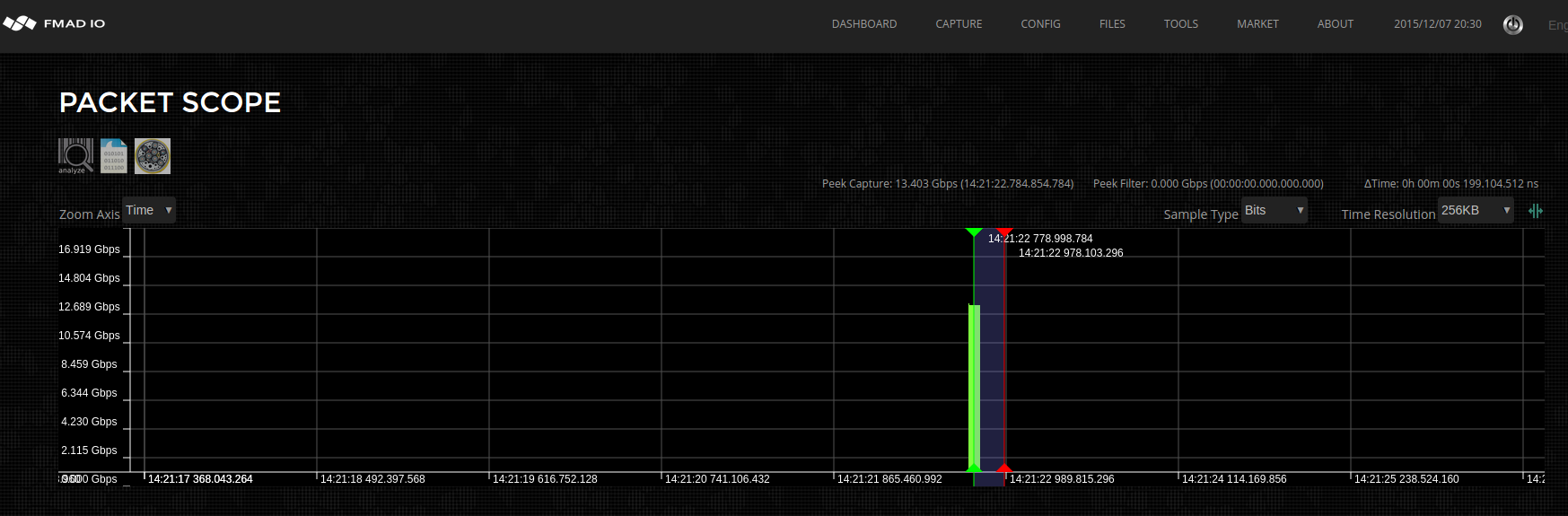Open the Time Resolution 256KB dropdown
Screen dimensions: 1568x516
point(1475,210)
